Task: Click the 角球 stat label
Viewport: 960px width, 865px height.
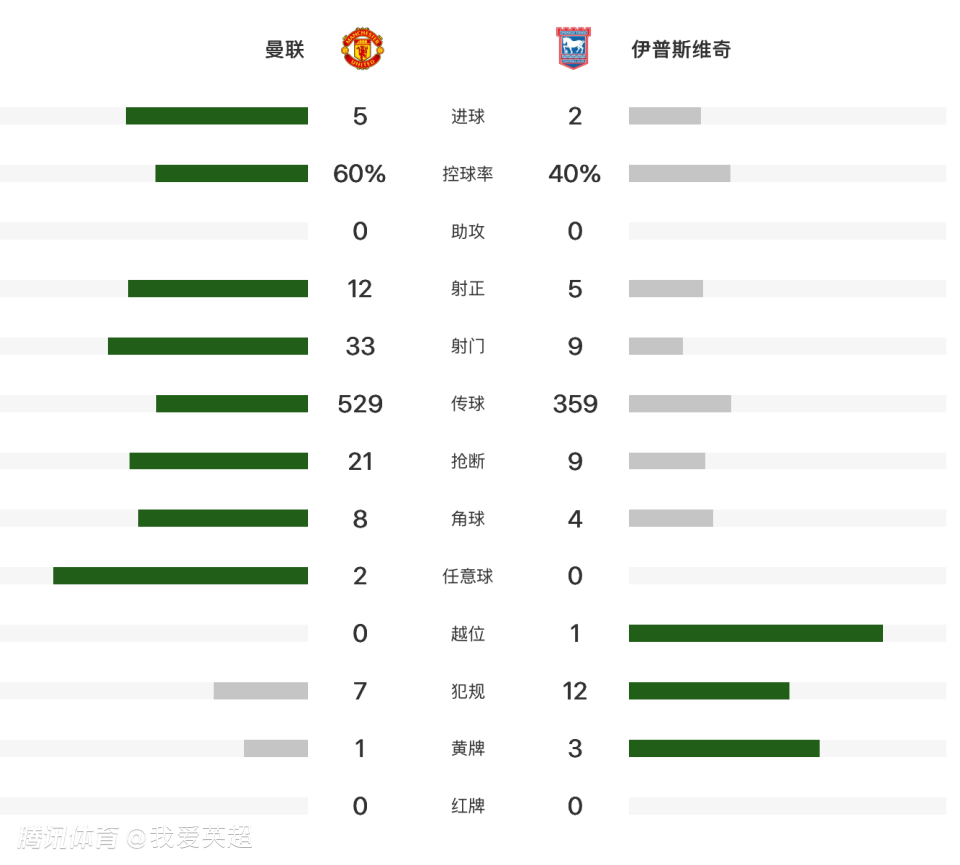Action: (x=468, y=519)
